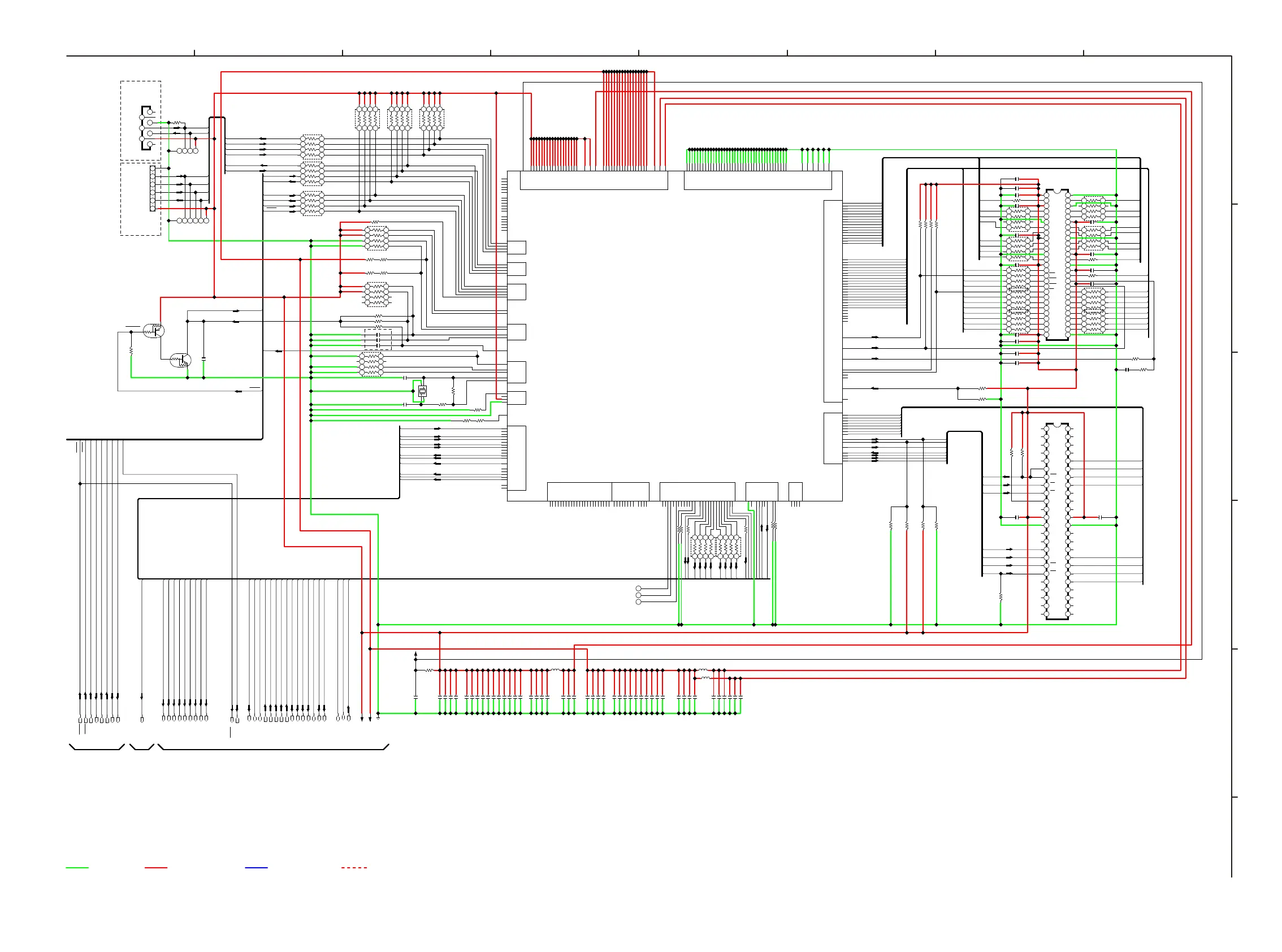The height and width of the screenshot is (952, 1282).
Task: Click the green line legend swatch
Action: point(77,867)
